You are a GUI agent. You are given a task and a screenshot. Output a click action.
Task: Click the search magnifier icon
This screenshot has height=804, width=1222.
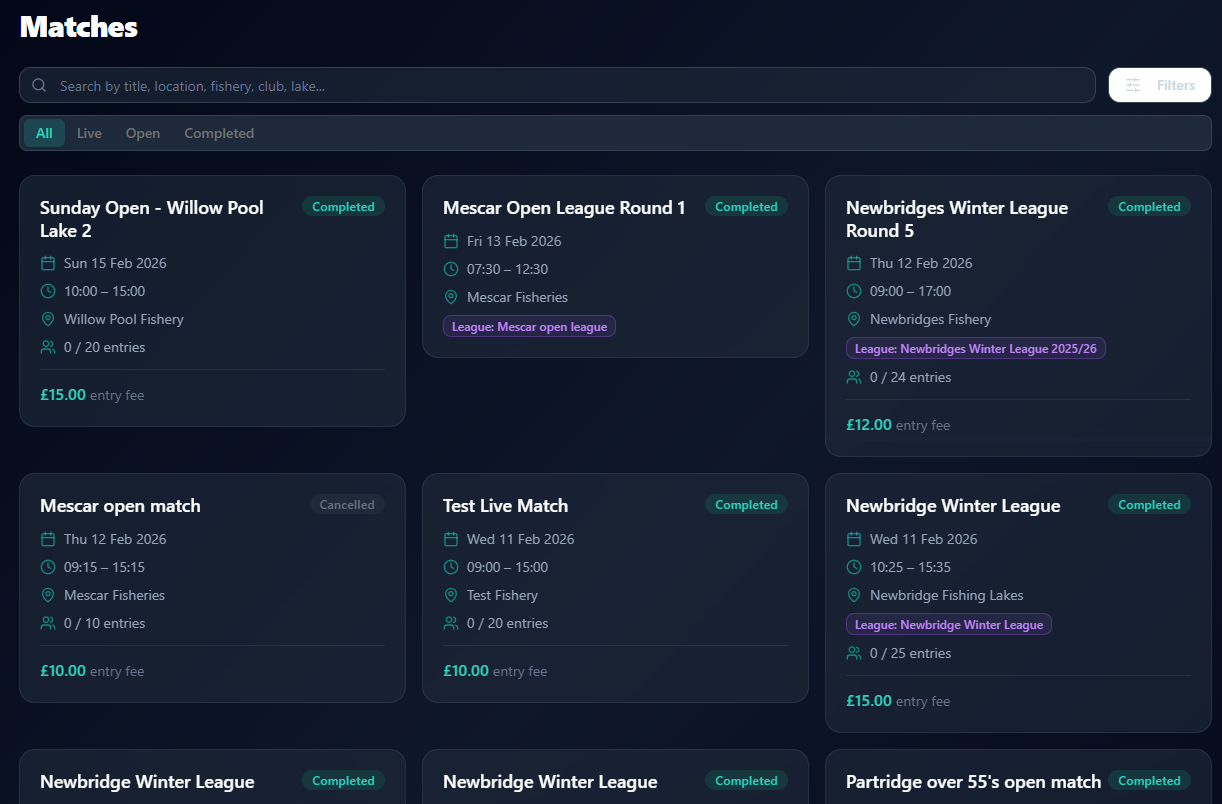[40, 86]
